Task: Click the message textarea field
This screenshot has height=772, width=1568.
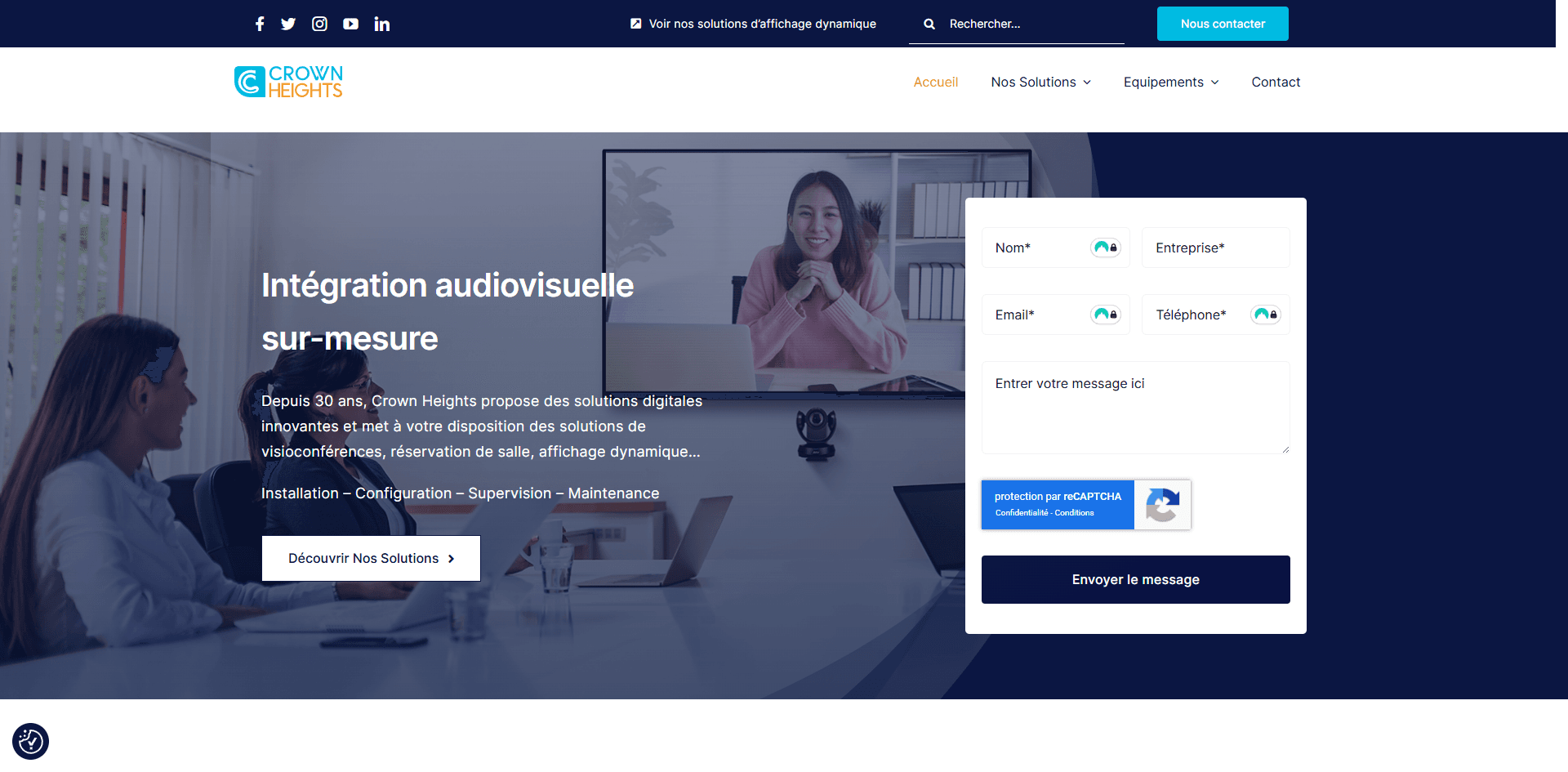Action: 1135,408
